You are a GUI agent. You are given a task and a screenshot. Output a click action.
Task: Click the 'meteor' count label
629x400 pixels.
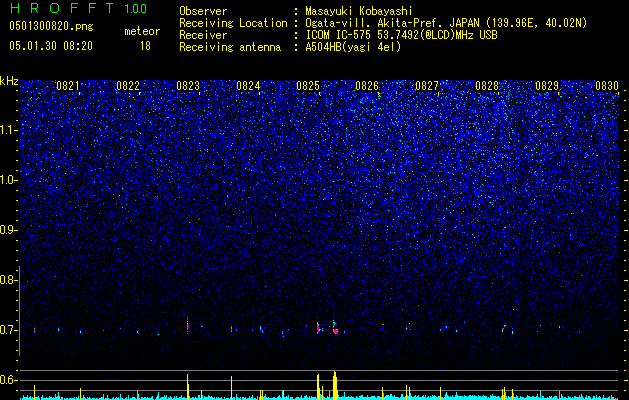click(x=142, y=31)
